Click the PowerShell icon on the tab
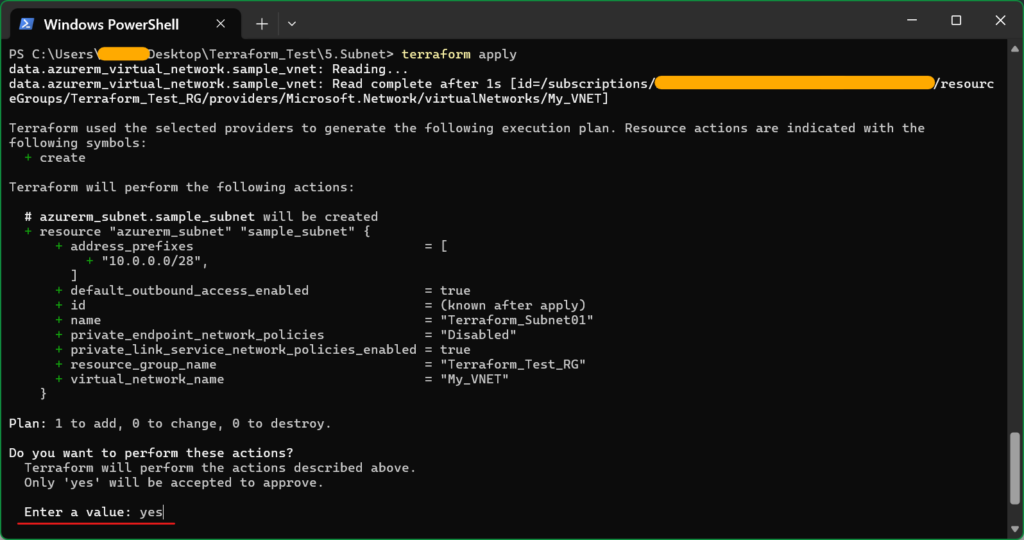Image resolution: width=1024 pixels, height=540 pixels. 27,24
